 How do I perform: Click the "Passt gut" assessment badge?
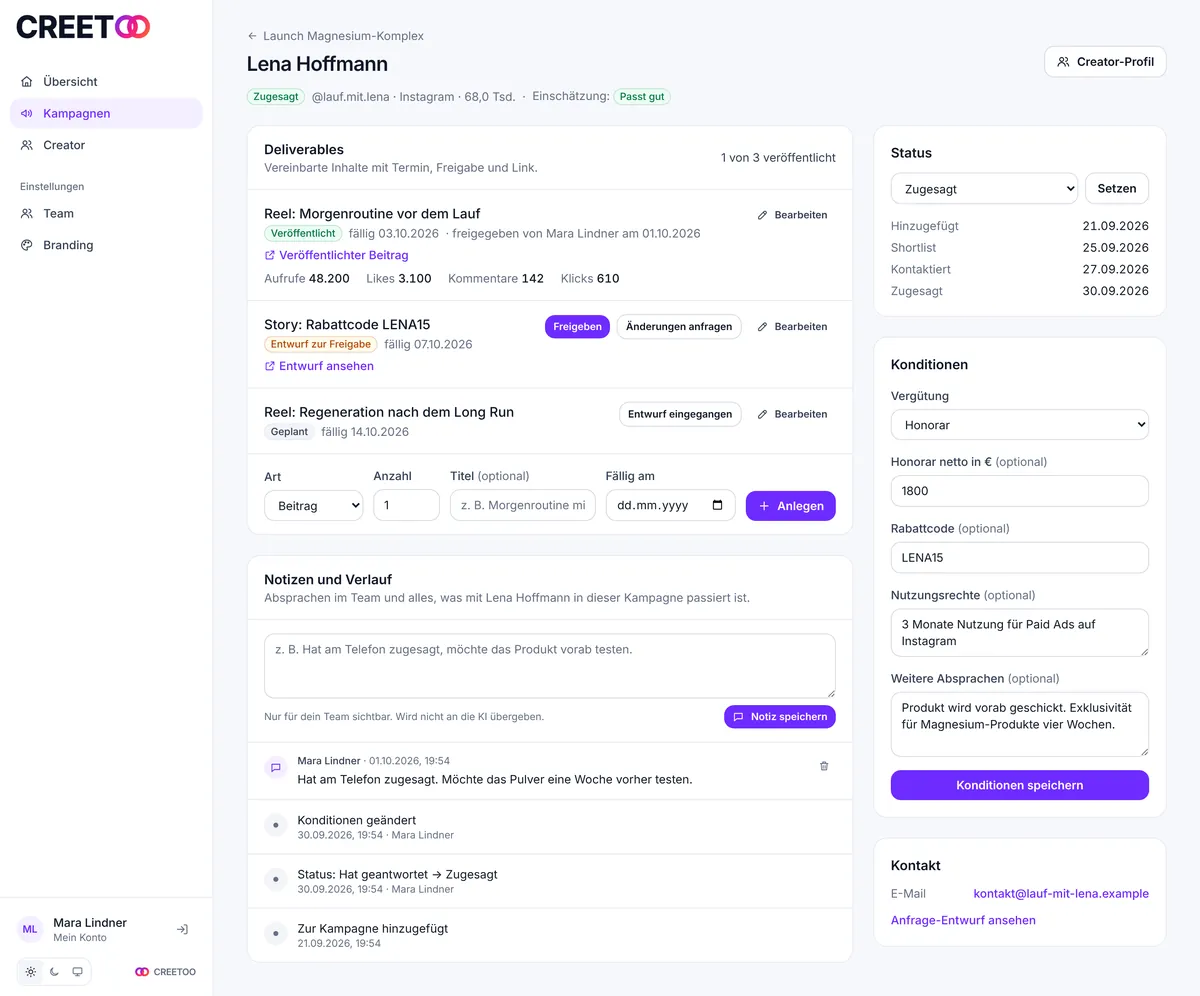pyautogui.click(x=642, y=97)
